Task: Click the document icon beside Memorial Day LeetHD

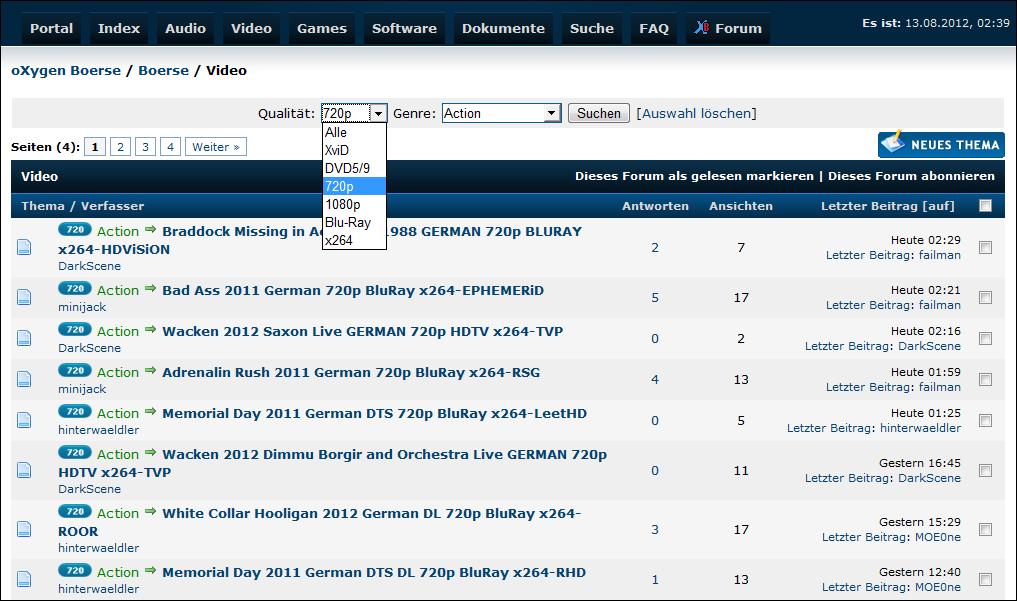Action: (x=24, y=421)
